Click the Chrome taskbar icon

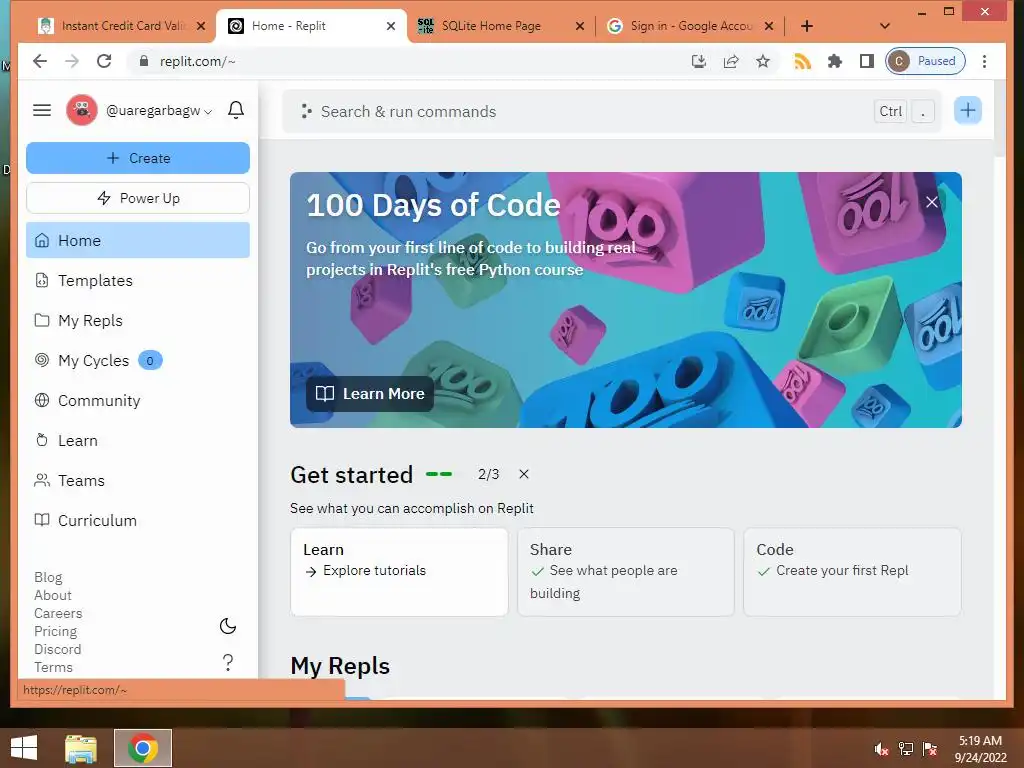[x=143, y=748]
